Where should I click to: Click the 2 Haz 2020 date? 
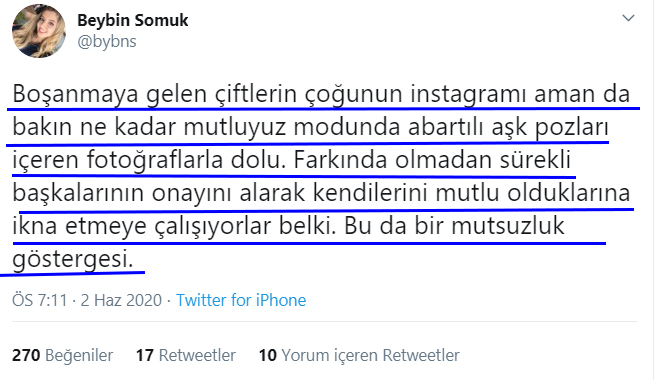pyautogui.click(x=121, y=300)
